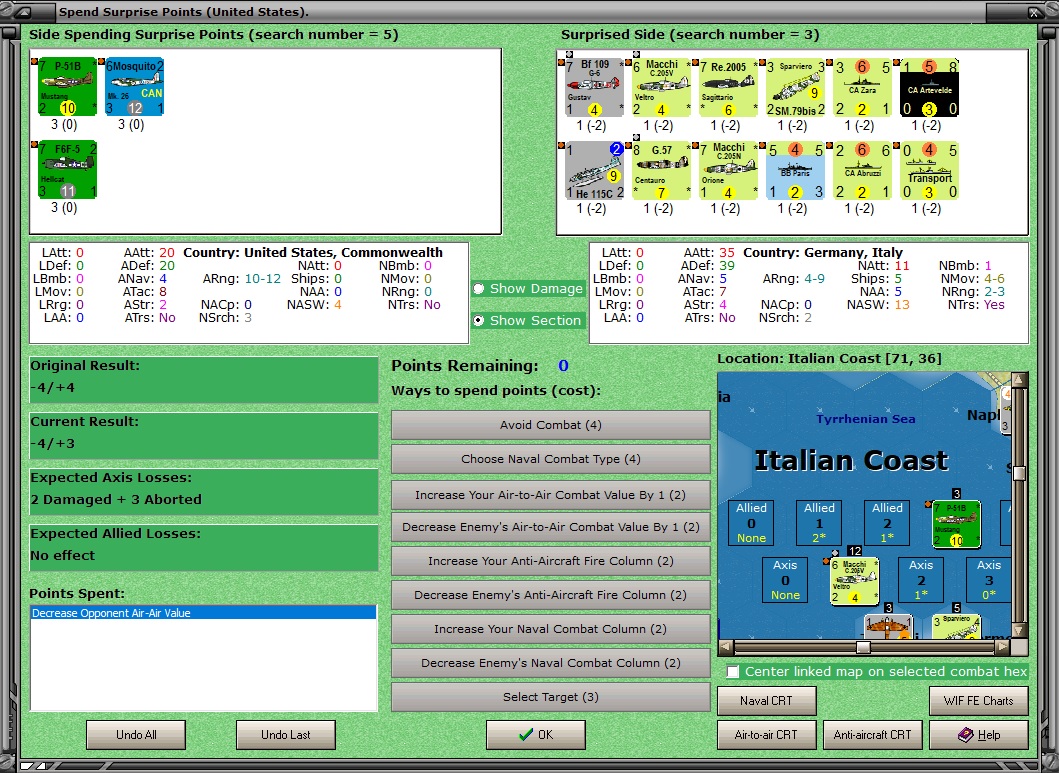Open the Naval CRT chart
The height and width of the screenshot is (773, 1059).
click(767, 701)
